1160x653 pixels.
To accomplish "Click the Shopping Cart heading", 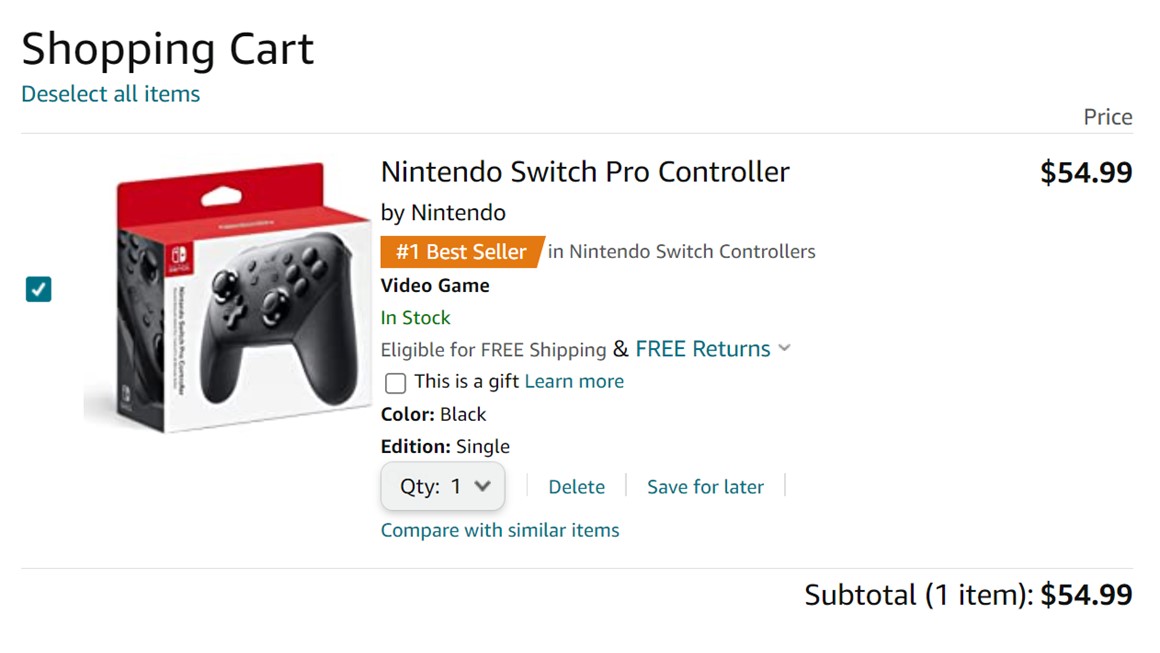I will pos(168,49).
